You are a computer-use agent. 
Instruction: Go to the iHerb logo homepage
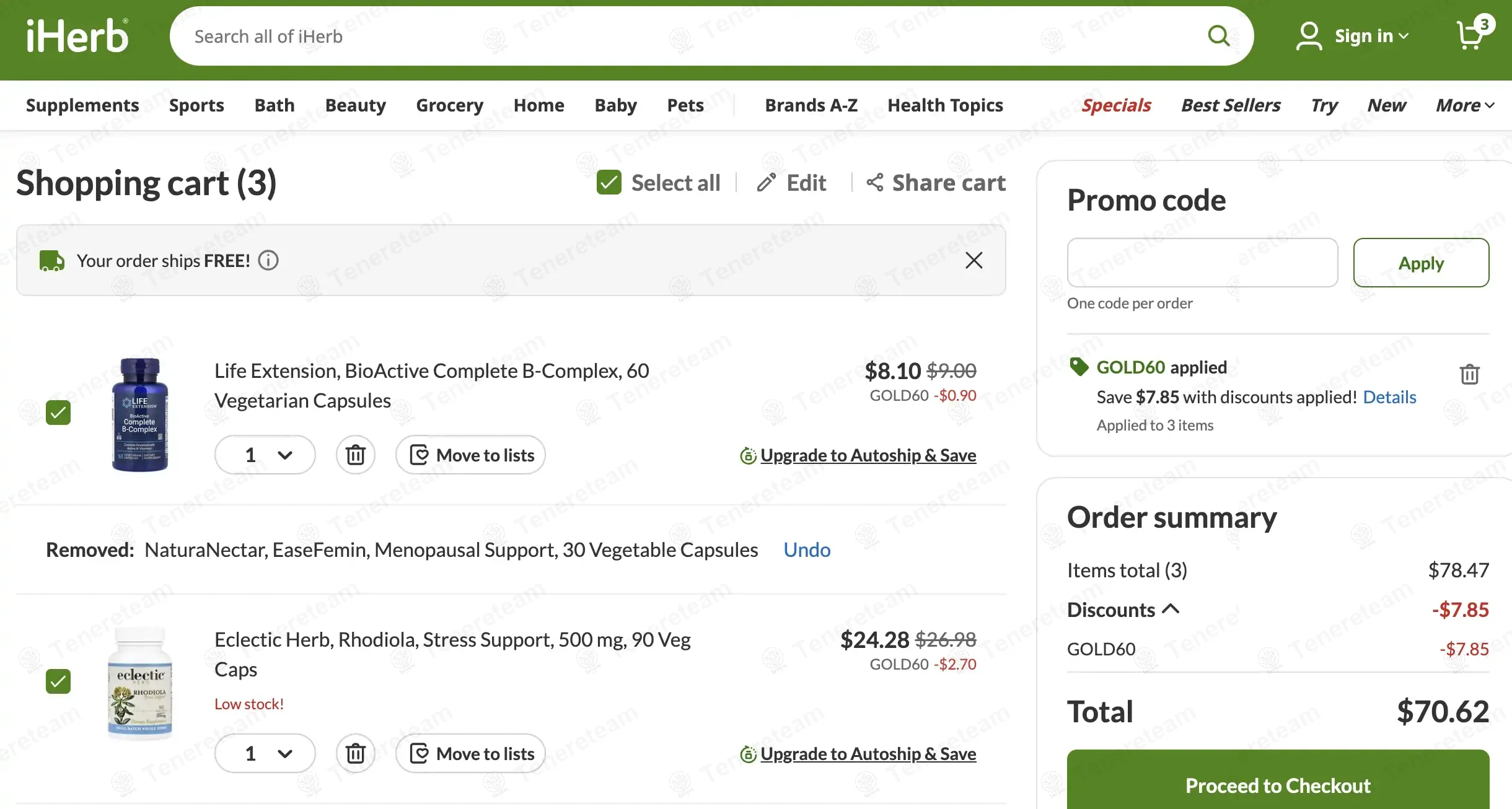pyautogui.click(x=77, y=36)
